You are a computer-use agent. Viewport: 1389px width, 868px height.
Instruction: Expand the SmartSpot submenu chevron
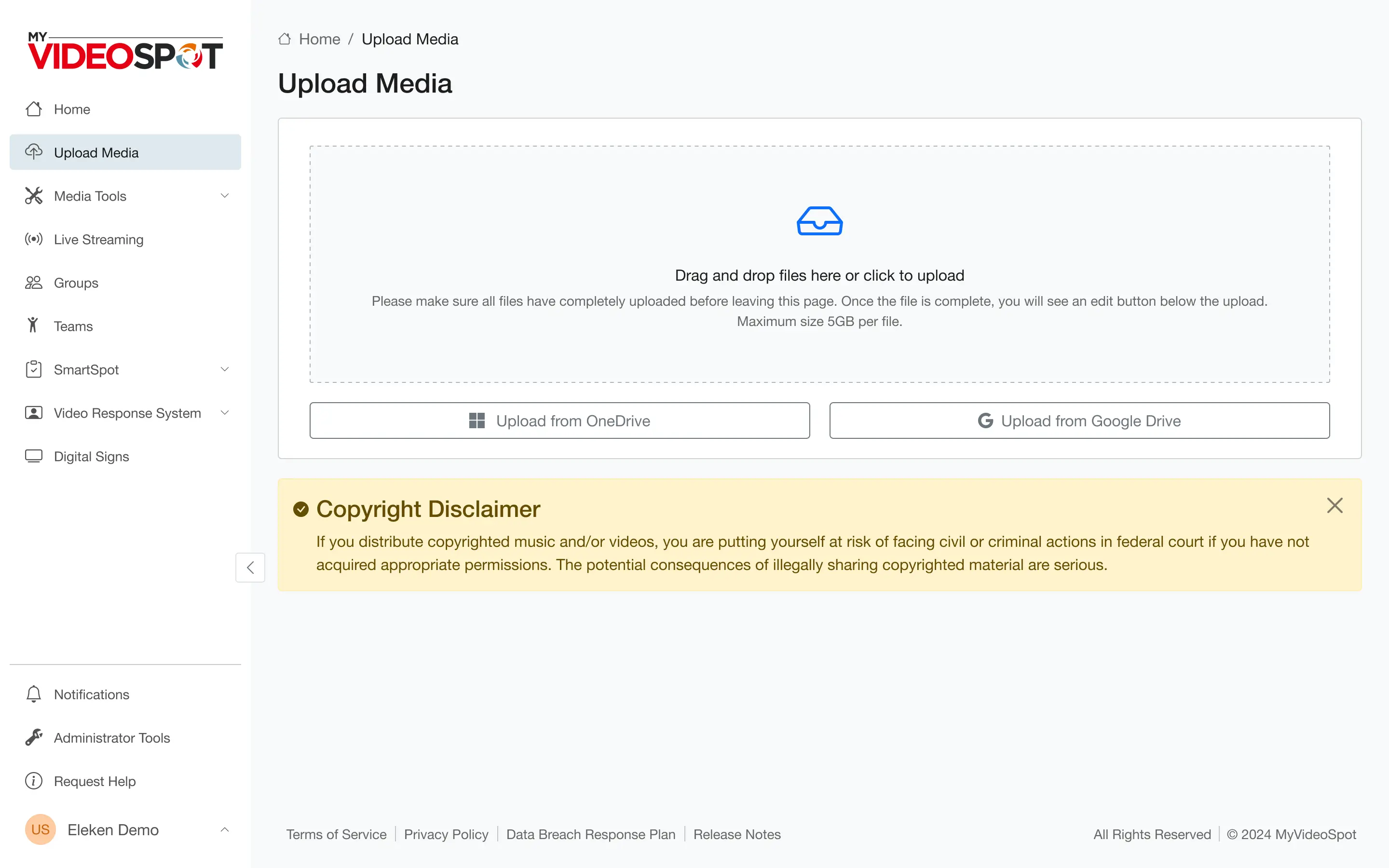[224, 369]
